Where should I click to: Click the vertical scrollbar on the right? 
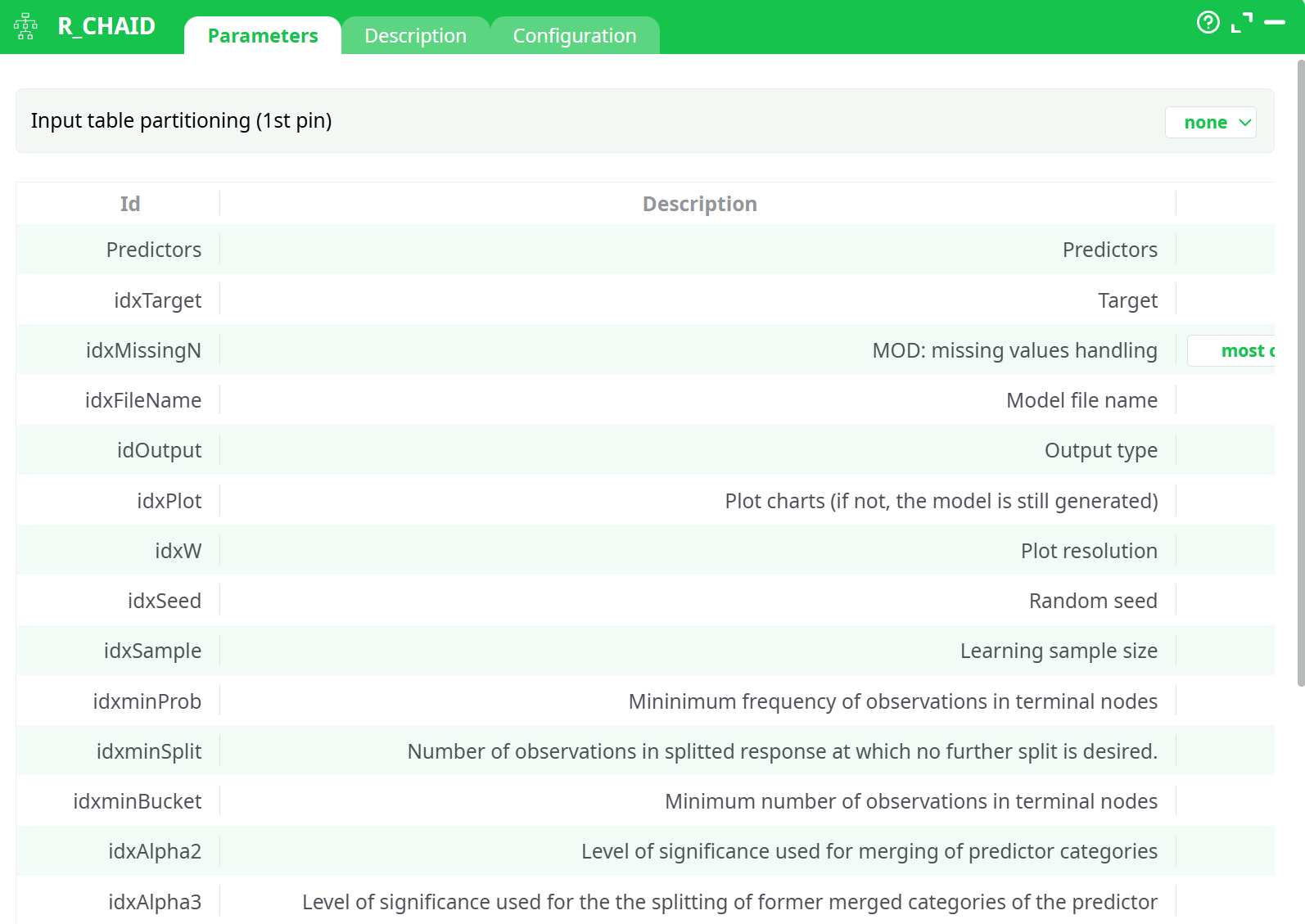point(1300,368)
